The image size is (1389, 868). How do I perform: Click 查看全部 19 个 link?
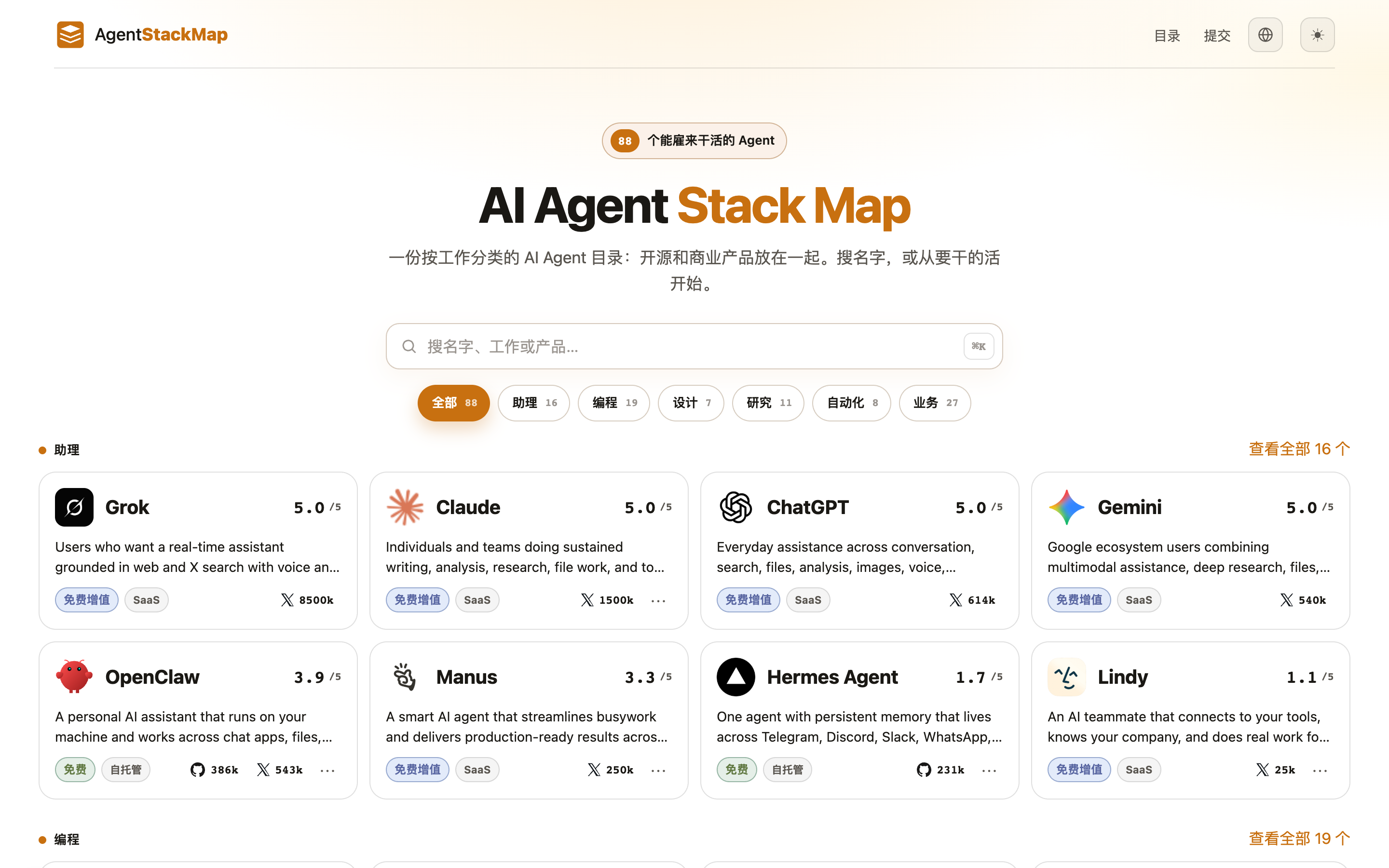[1299, 839]
